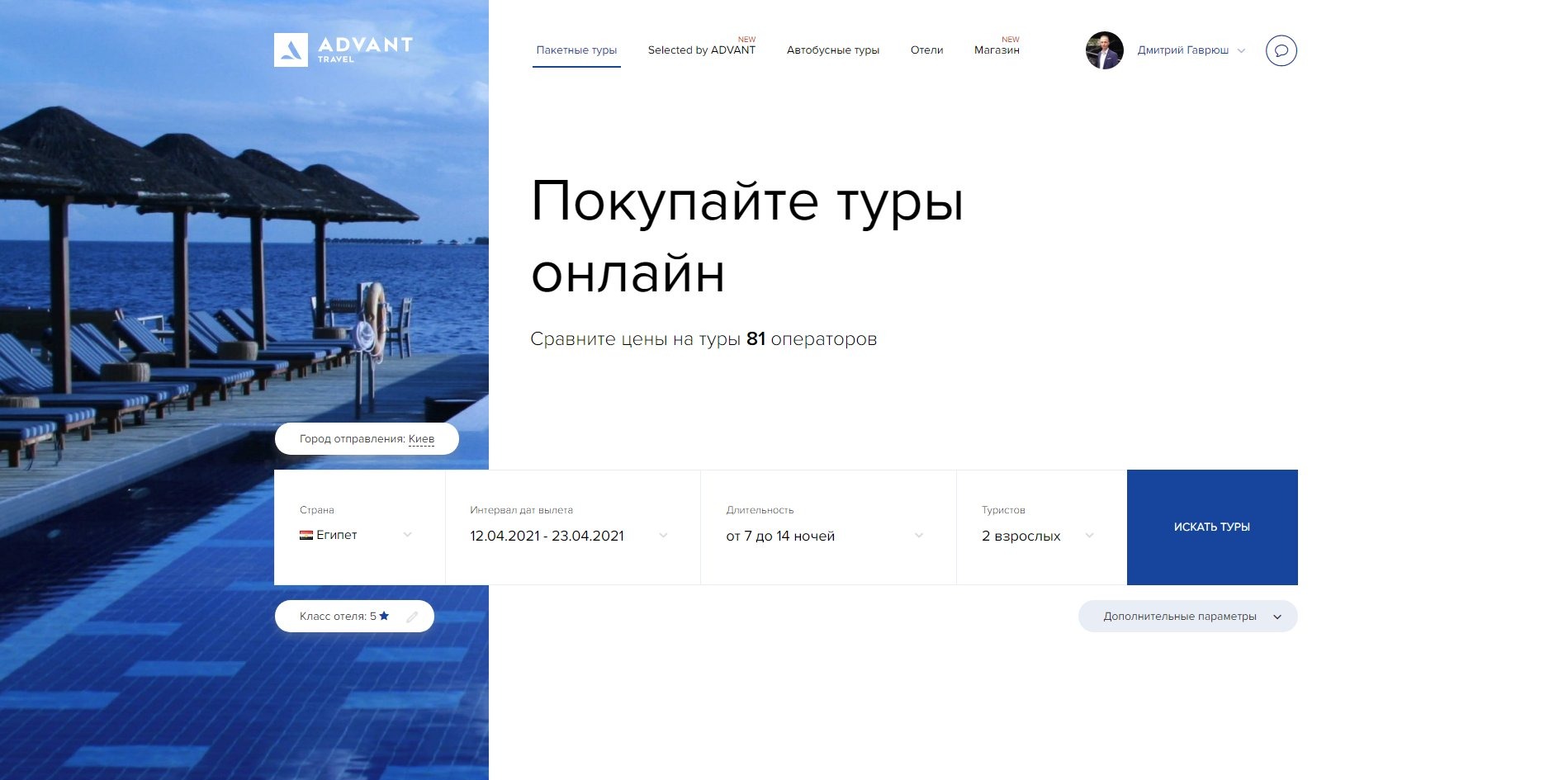The image size is (1568, 780).
Task: Click the ИСКАТЬ ТУРЫ search button
Action: 1211,527
